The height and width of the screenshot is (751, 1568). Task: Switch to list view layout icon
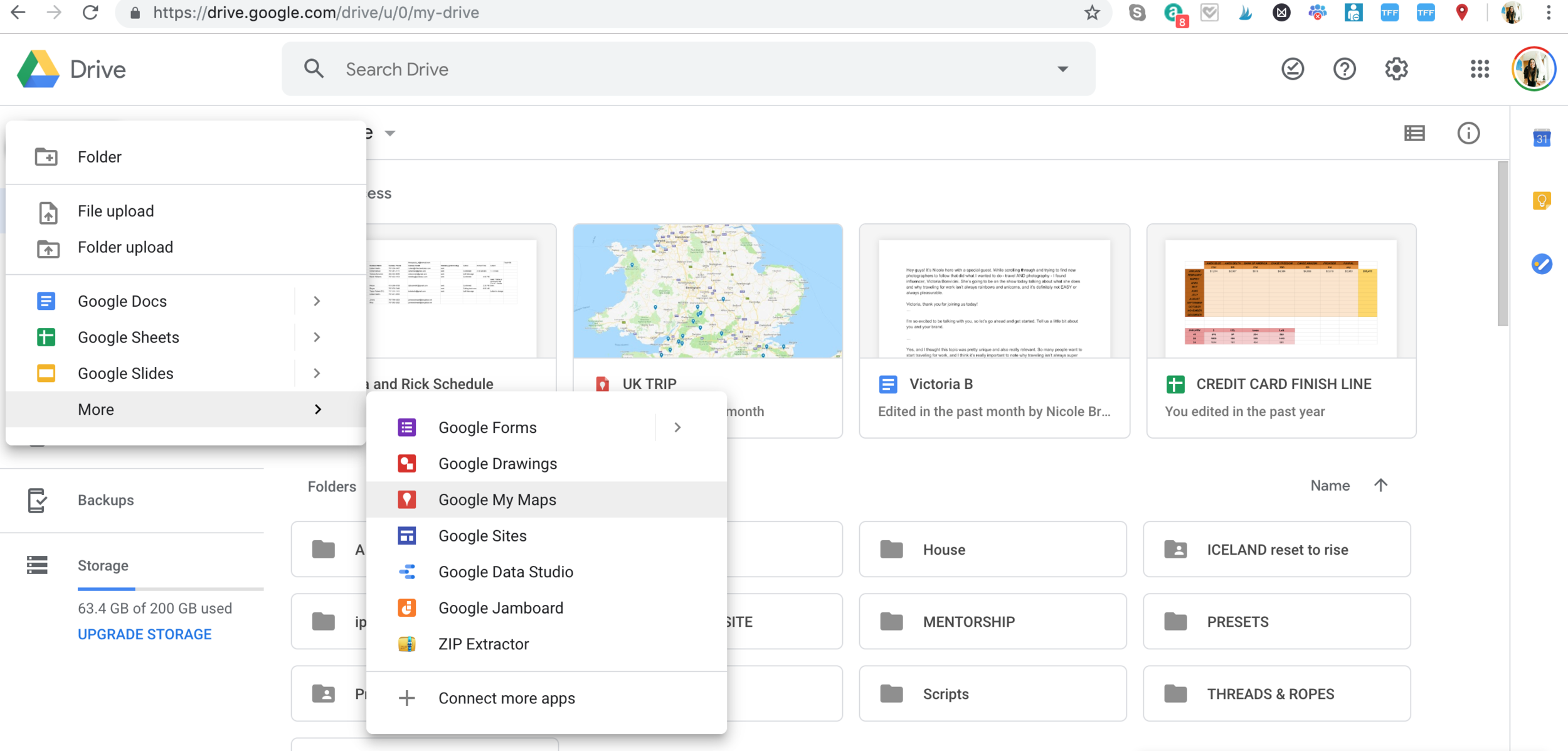(x=1414, y=133)
